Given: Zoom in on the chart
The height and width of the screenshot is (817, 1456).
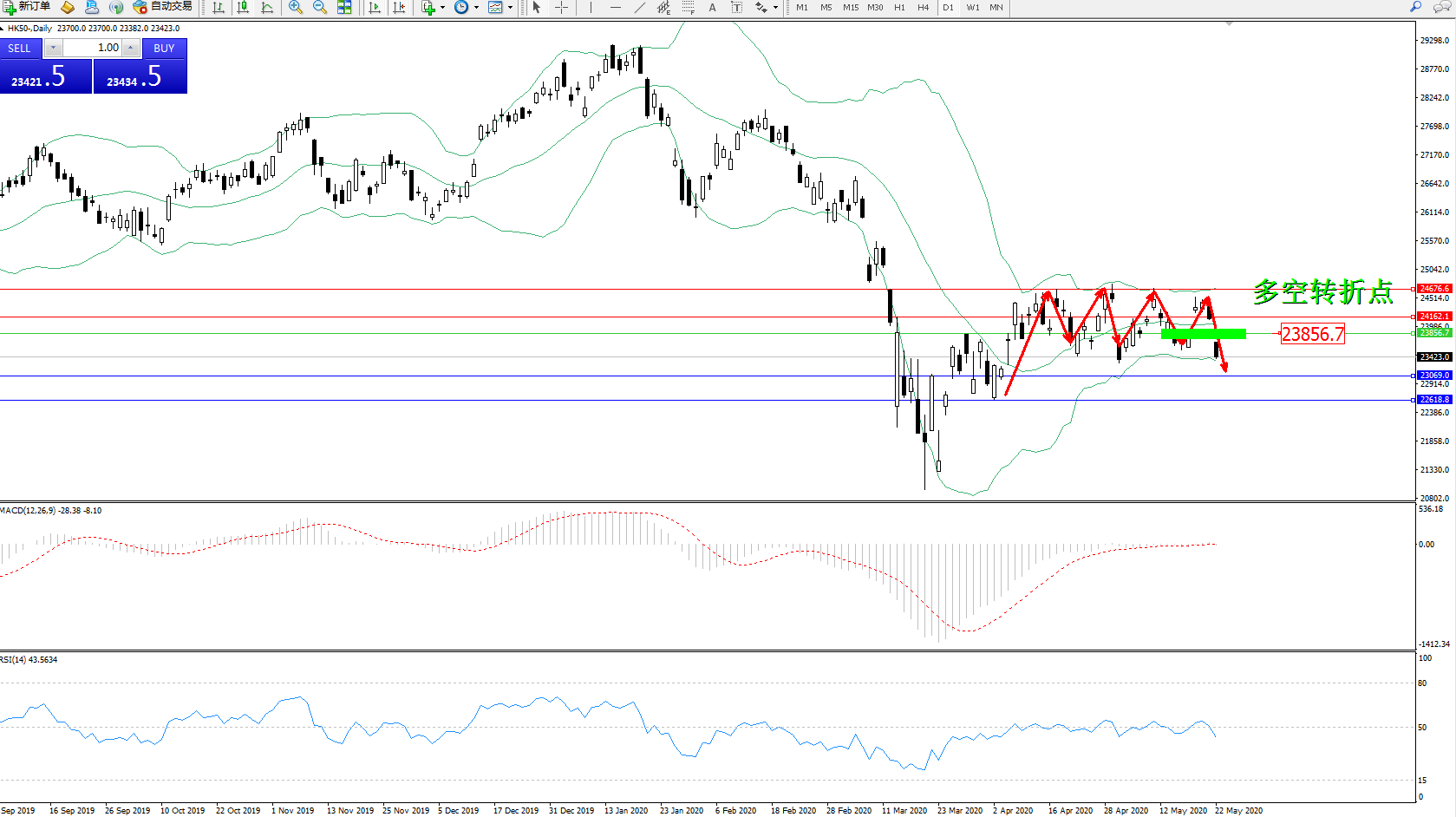Looking at the screenshot, I should pos(296,7).
